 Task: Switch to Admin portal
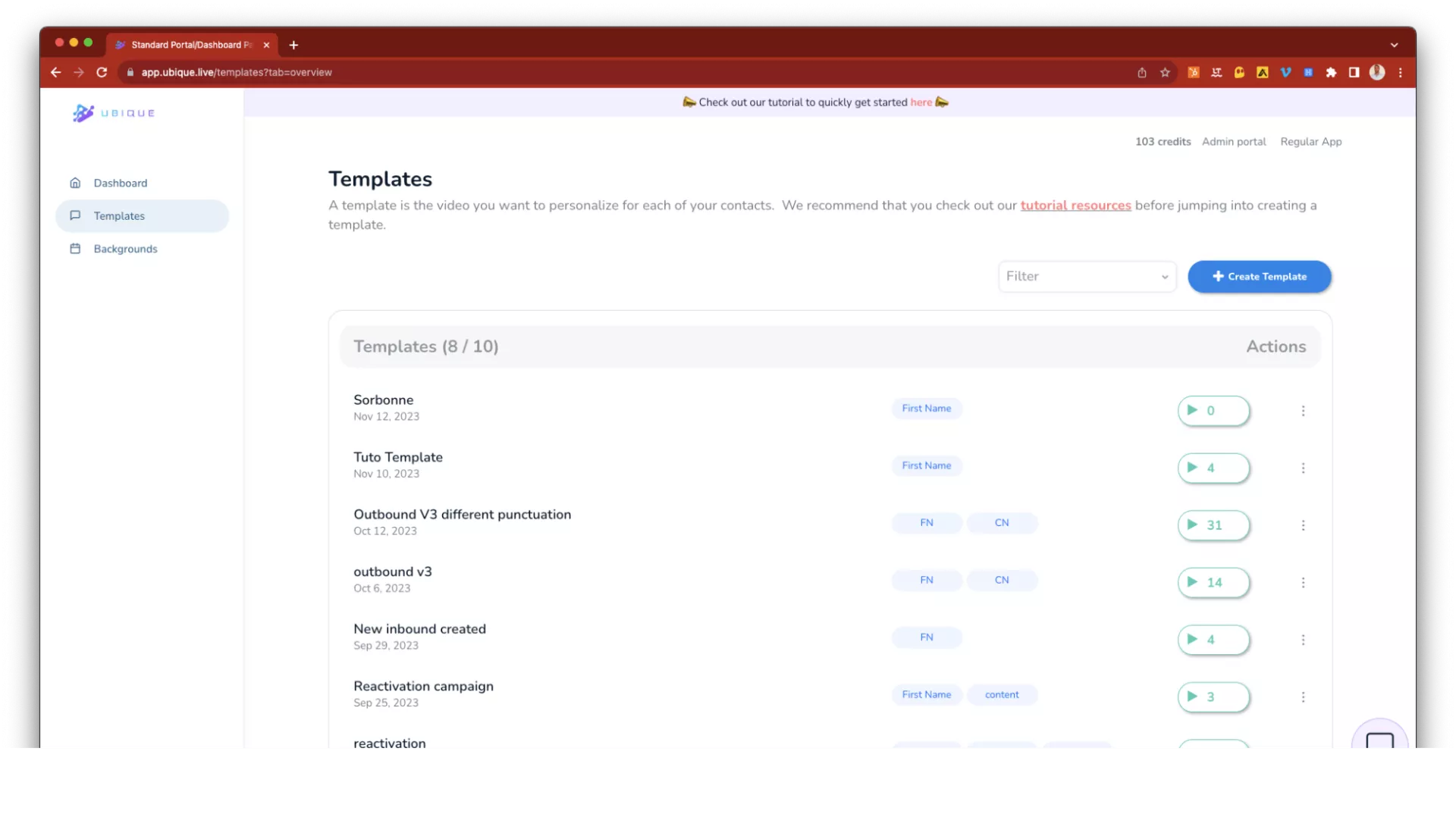point(1233,142)
